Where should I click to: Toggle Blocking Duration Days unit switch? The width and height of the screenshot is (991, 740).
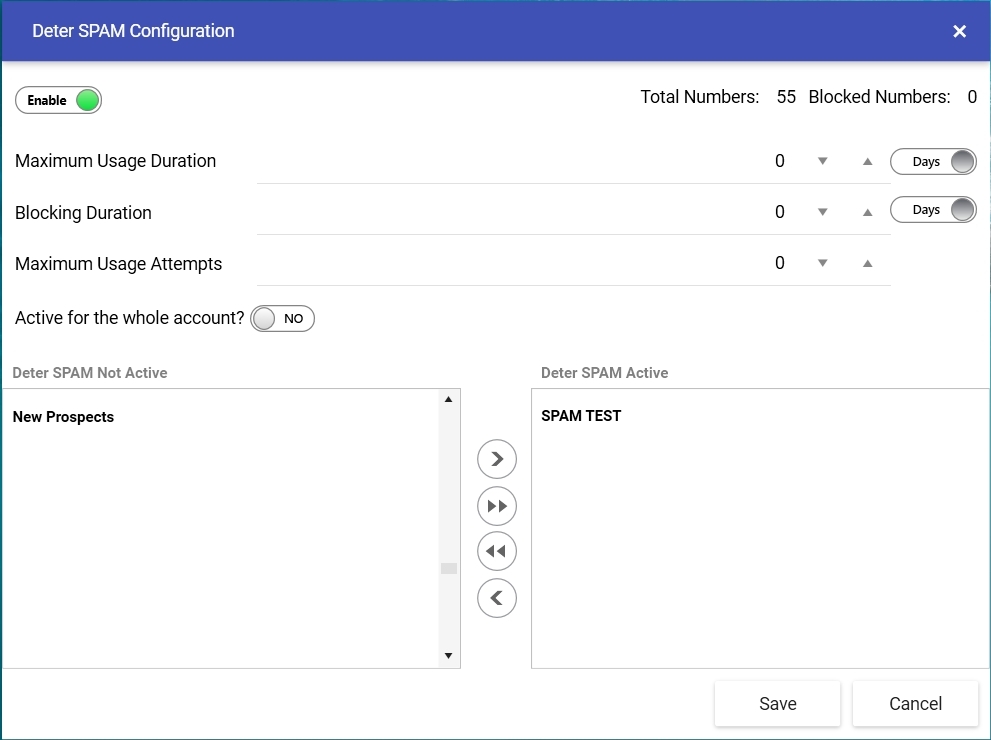tap(933, 210)
